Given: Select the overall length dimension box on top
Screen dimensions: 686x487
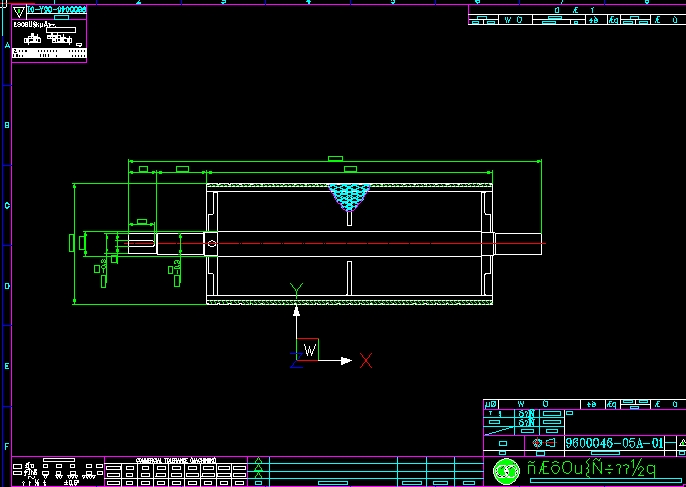Looking at the screenshot, I should coord(336,158).
